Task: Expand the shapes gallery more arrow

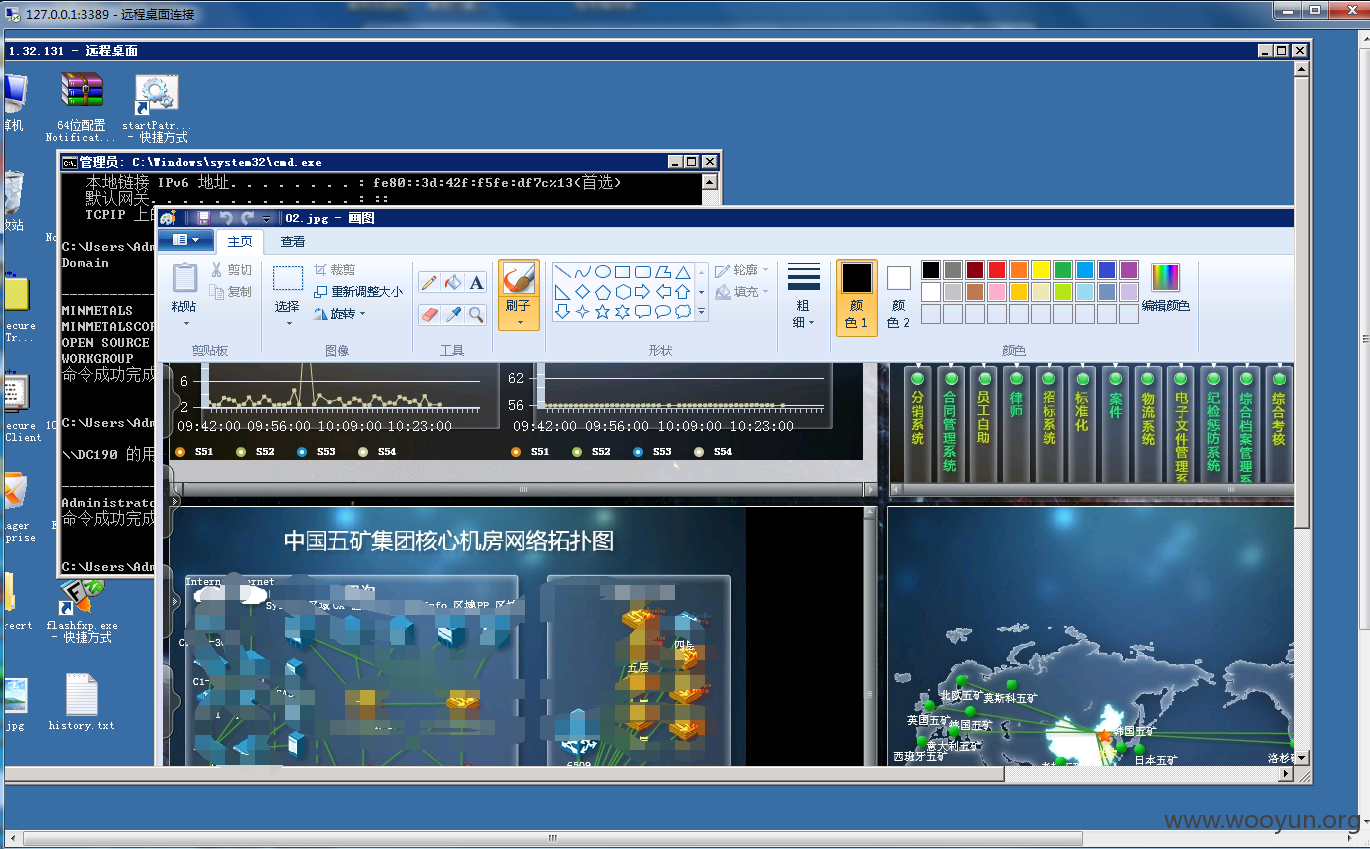Action: (702, 312)
